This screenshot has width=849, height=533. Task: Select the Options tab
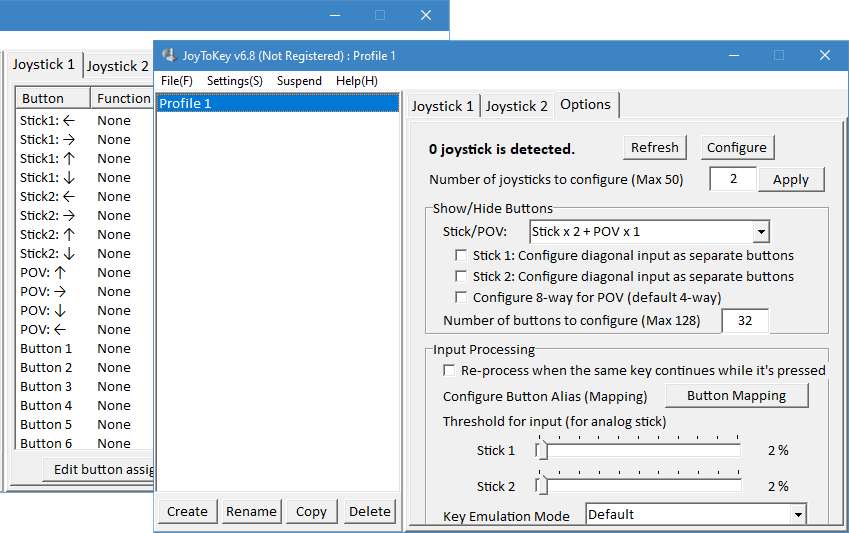point(585,105)
